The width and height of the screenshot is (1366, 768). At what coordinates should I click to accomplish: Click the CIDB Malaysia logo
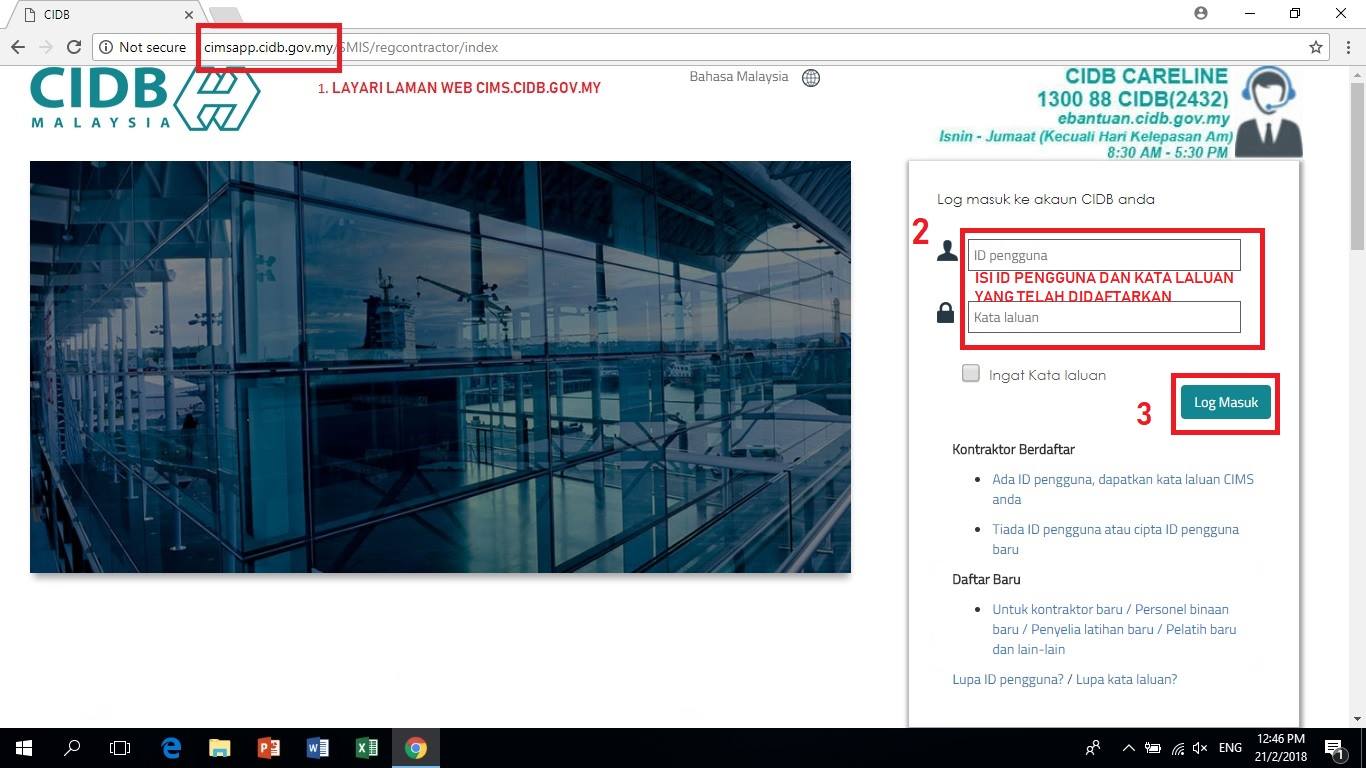(x=145, y=97)
